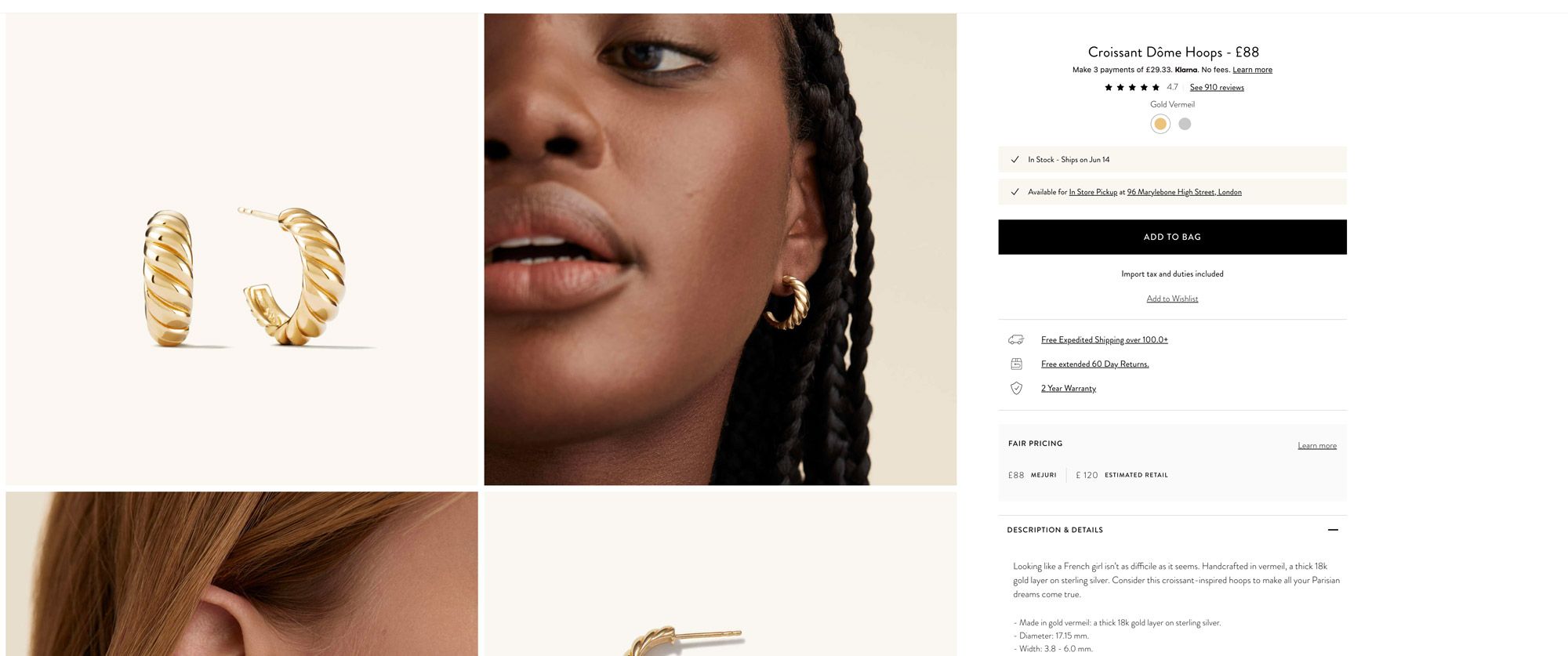Image resolution: width=1568 pixels, height=656 pixels.
Task: Click the five-star rating icons
Action: coord(1131,87)
